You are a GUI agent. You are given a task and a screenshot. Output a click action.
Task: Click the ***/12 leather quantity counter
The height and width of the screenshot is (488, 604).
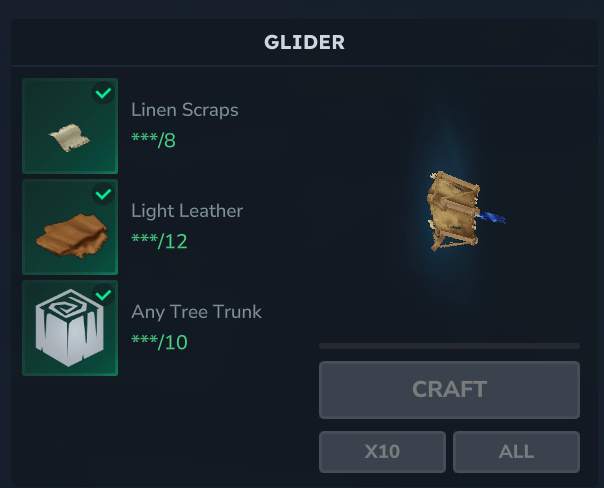159,241
